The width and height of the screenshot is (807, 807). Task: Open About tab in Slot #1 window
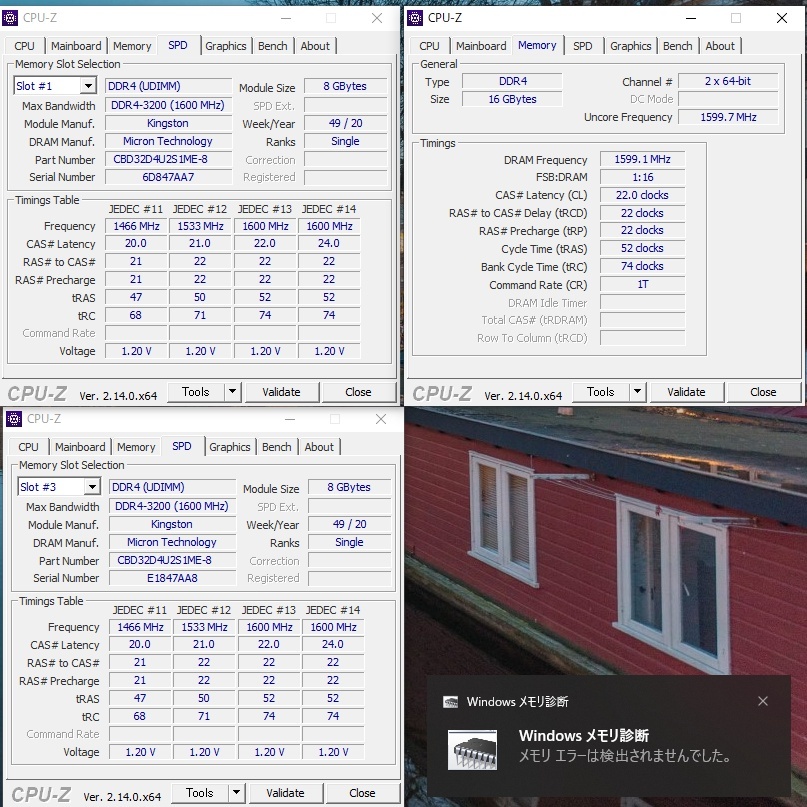tap(315, 46)
